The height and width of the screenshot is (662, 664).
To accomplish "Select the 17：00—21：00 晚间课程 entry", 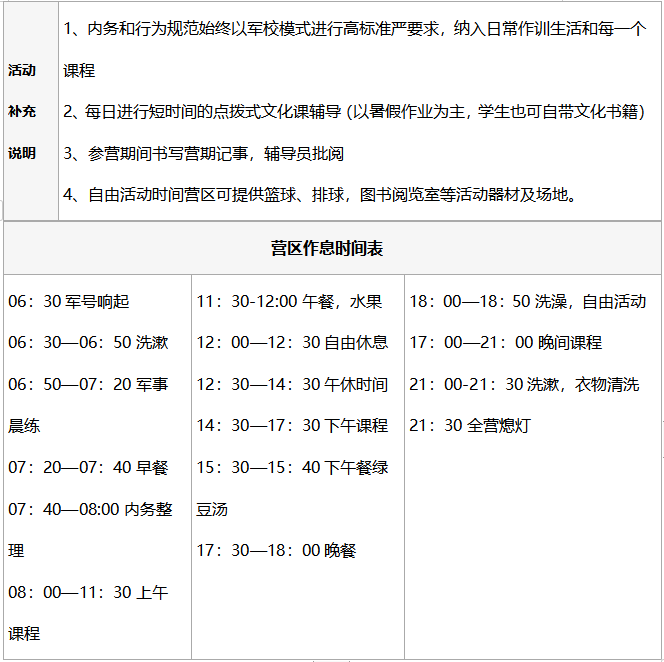I will (506, 343).
